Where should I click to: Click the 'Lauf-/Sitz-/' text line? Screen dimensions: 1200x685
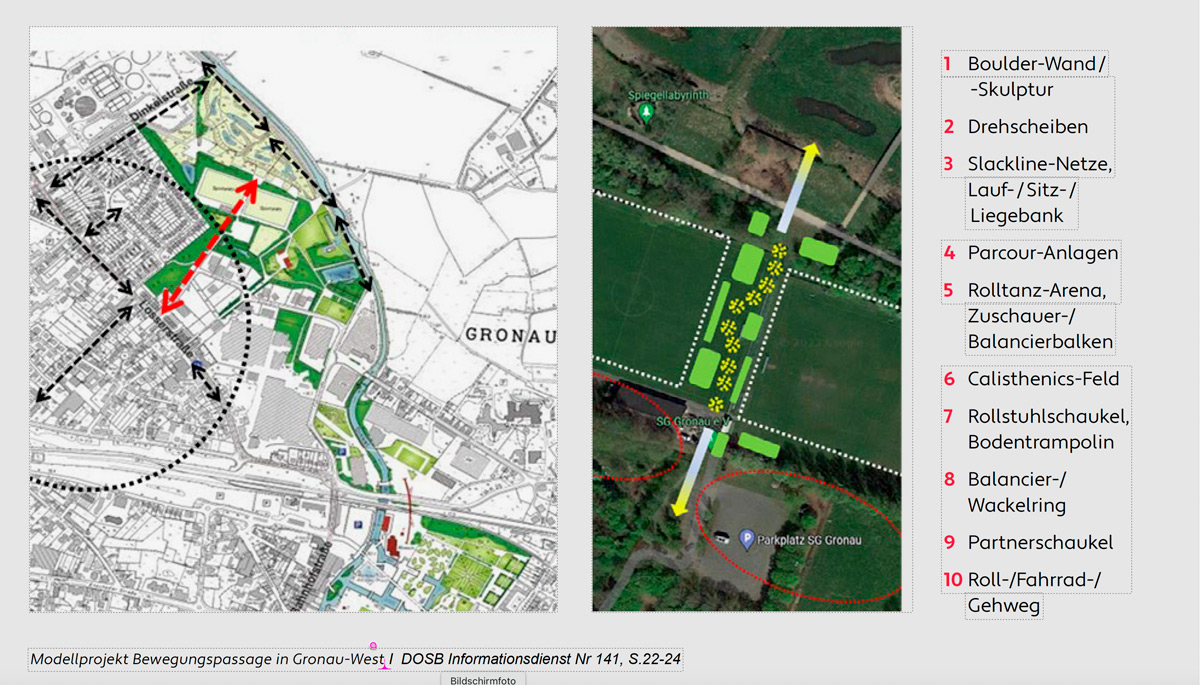pyautogui.click(x=1022, y=189)
